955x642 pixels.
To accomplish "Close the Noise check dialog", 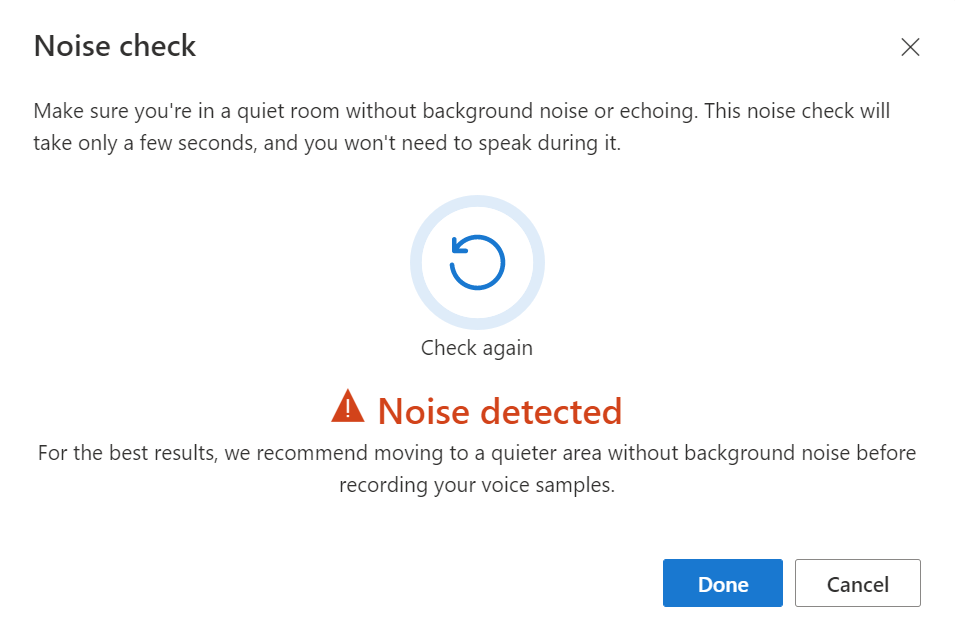I will click(910, 47).
